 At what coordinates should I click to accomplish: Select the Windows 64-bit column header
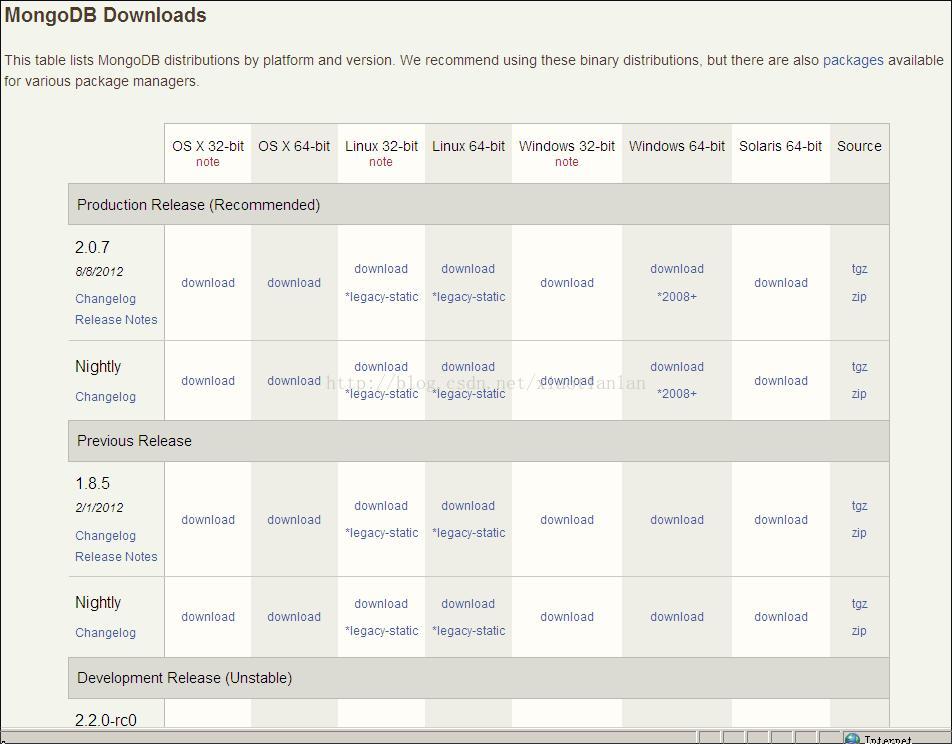(677, 146)
